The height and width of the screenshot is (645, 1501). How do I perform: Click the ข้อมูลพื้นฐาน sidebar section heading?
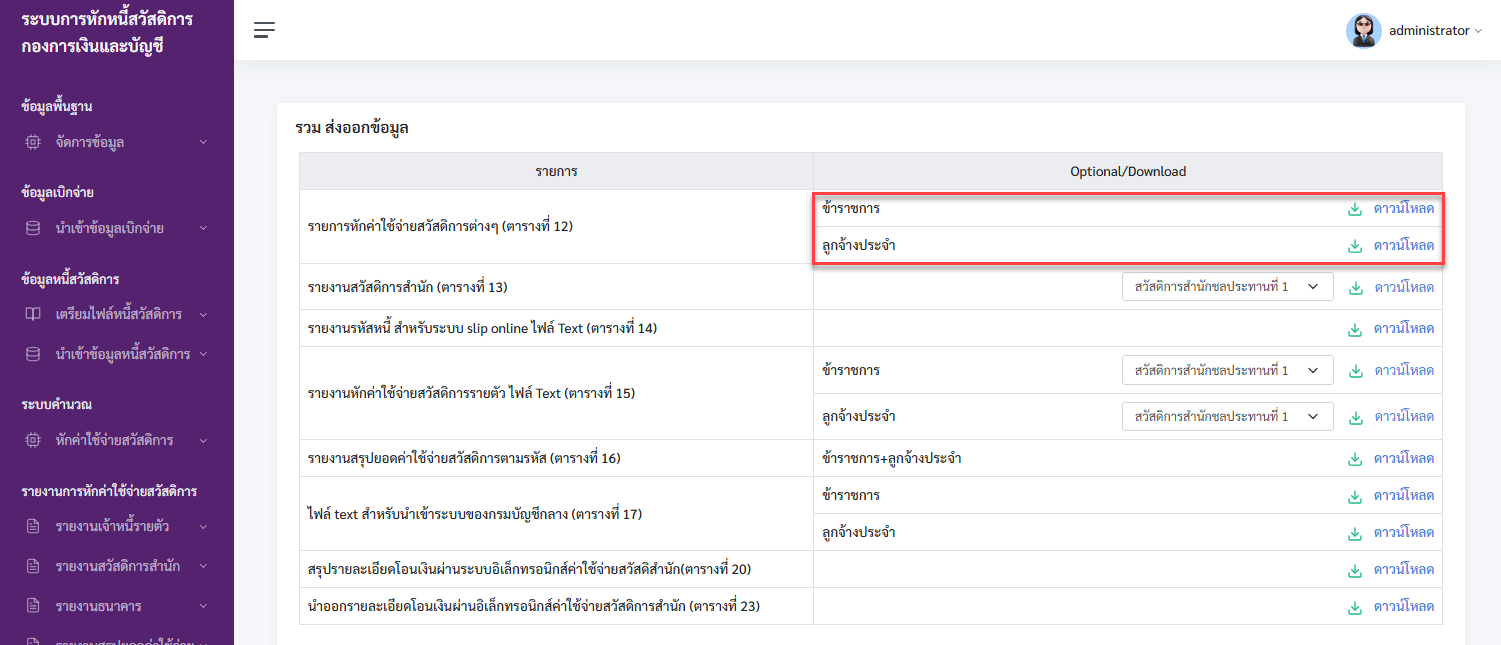point(57,106)
